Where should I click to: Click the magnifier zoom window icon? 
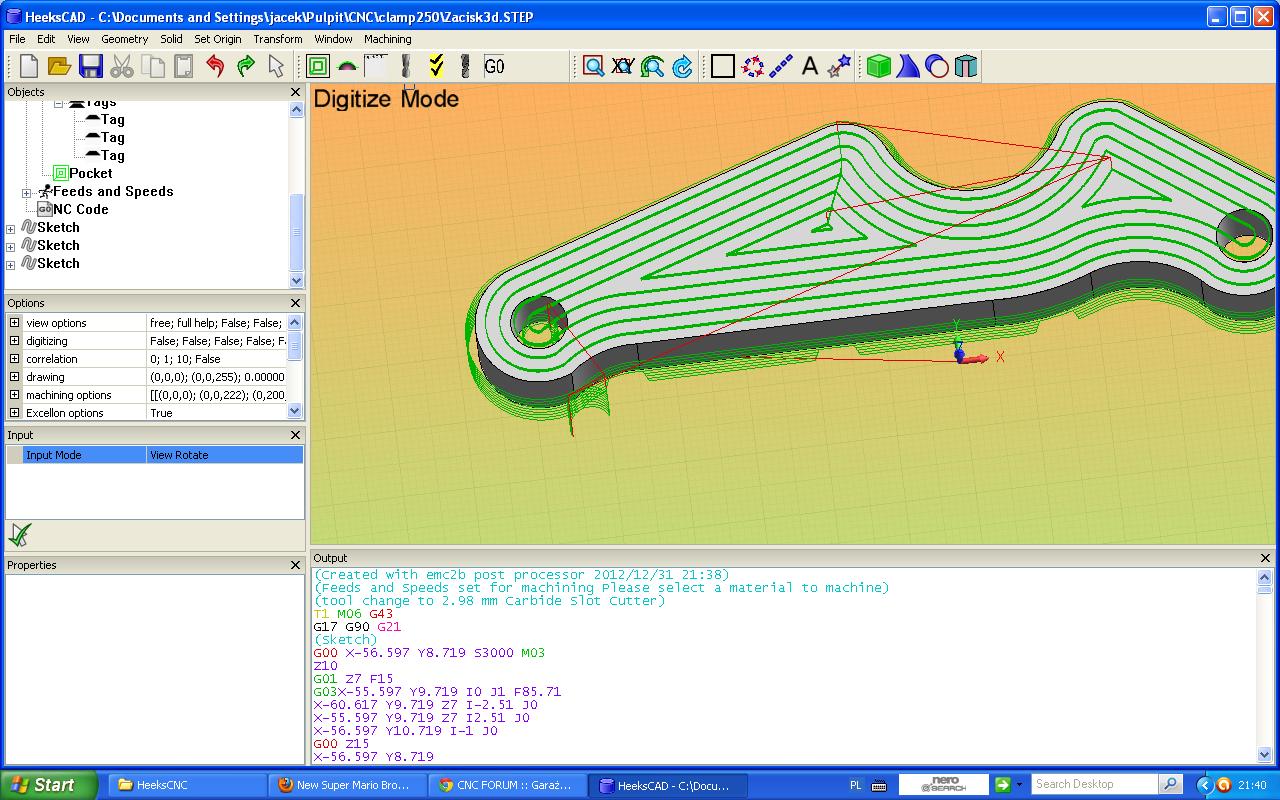593,66
